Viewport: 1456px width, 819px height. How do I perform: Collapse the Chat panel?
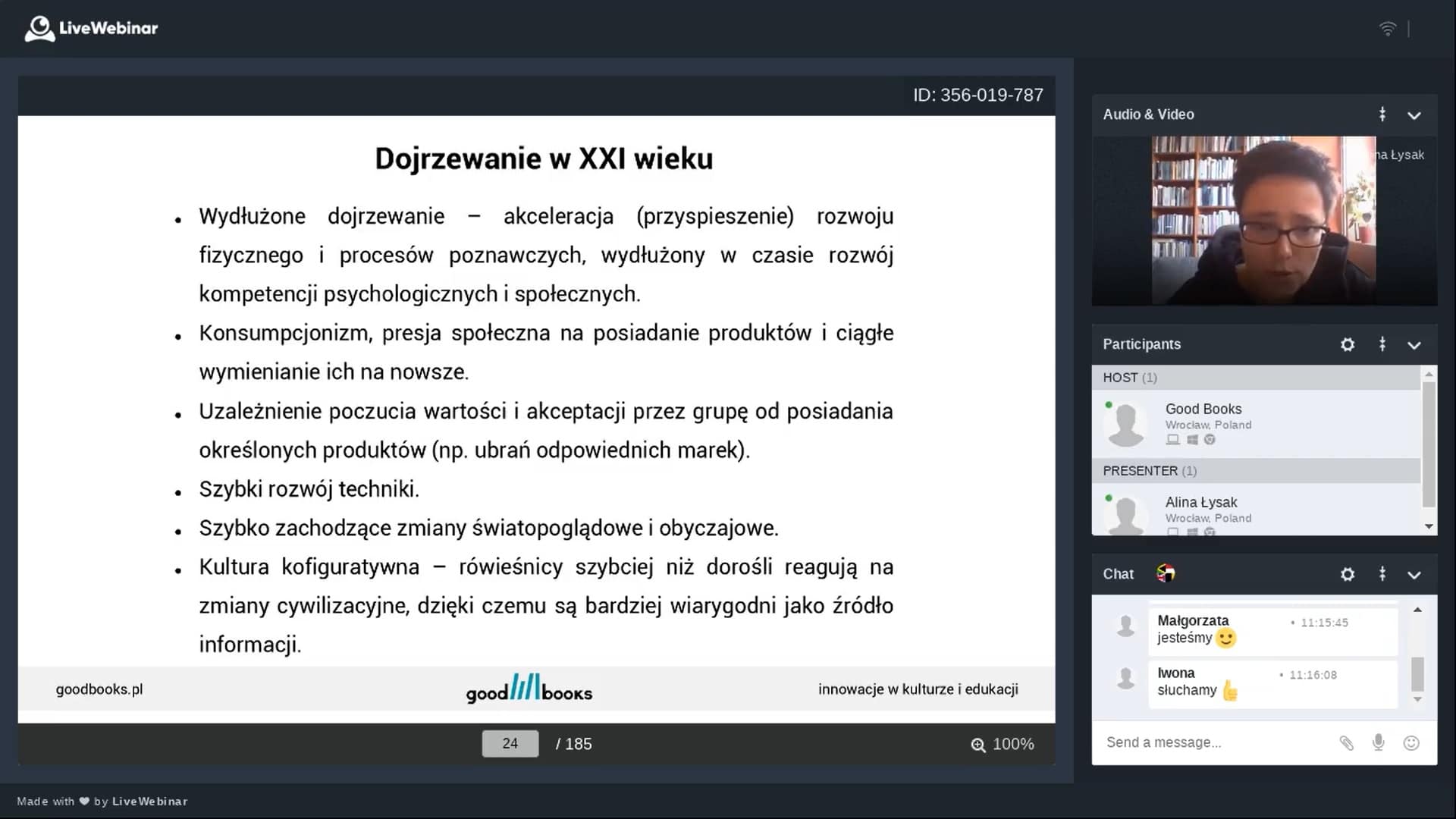[1414, 575]
